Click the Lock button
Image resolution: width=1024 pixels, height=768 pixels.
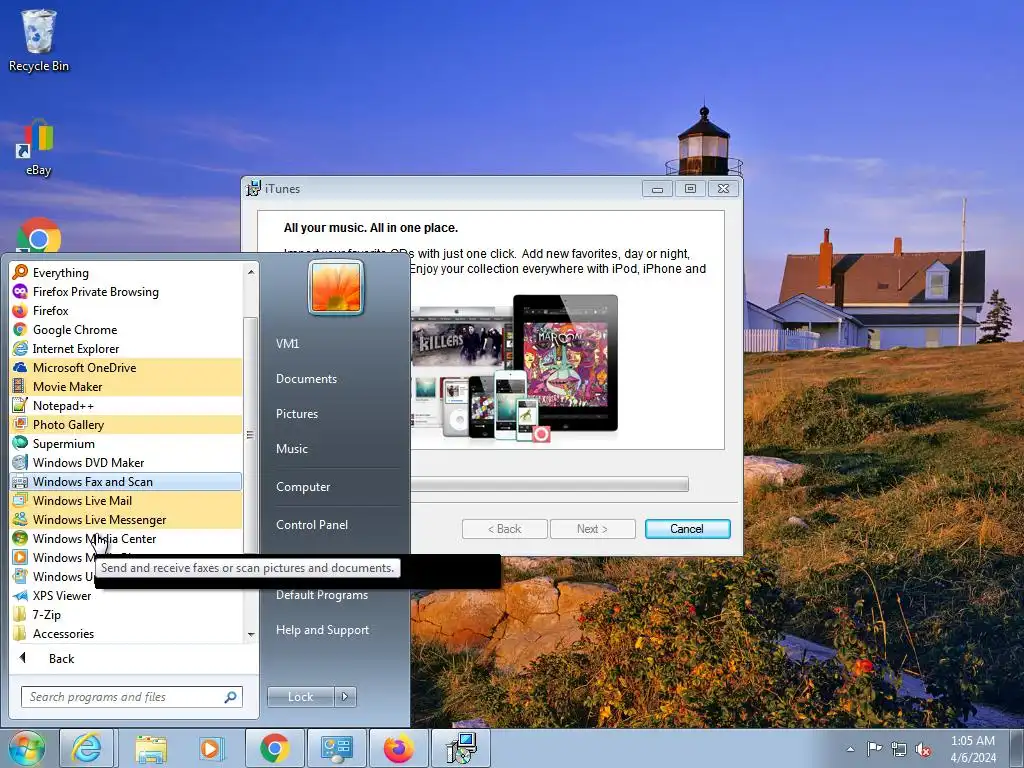pos(301,697)
